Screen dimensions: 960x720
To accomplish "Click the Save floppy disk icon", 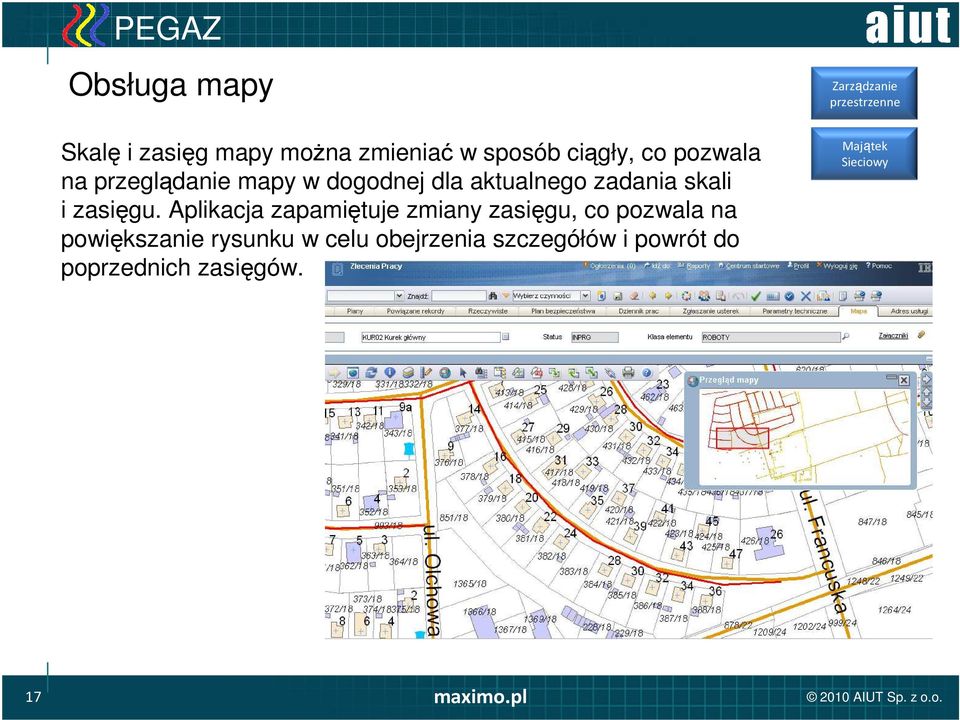I will (x=617, y=296).
